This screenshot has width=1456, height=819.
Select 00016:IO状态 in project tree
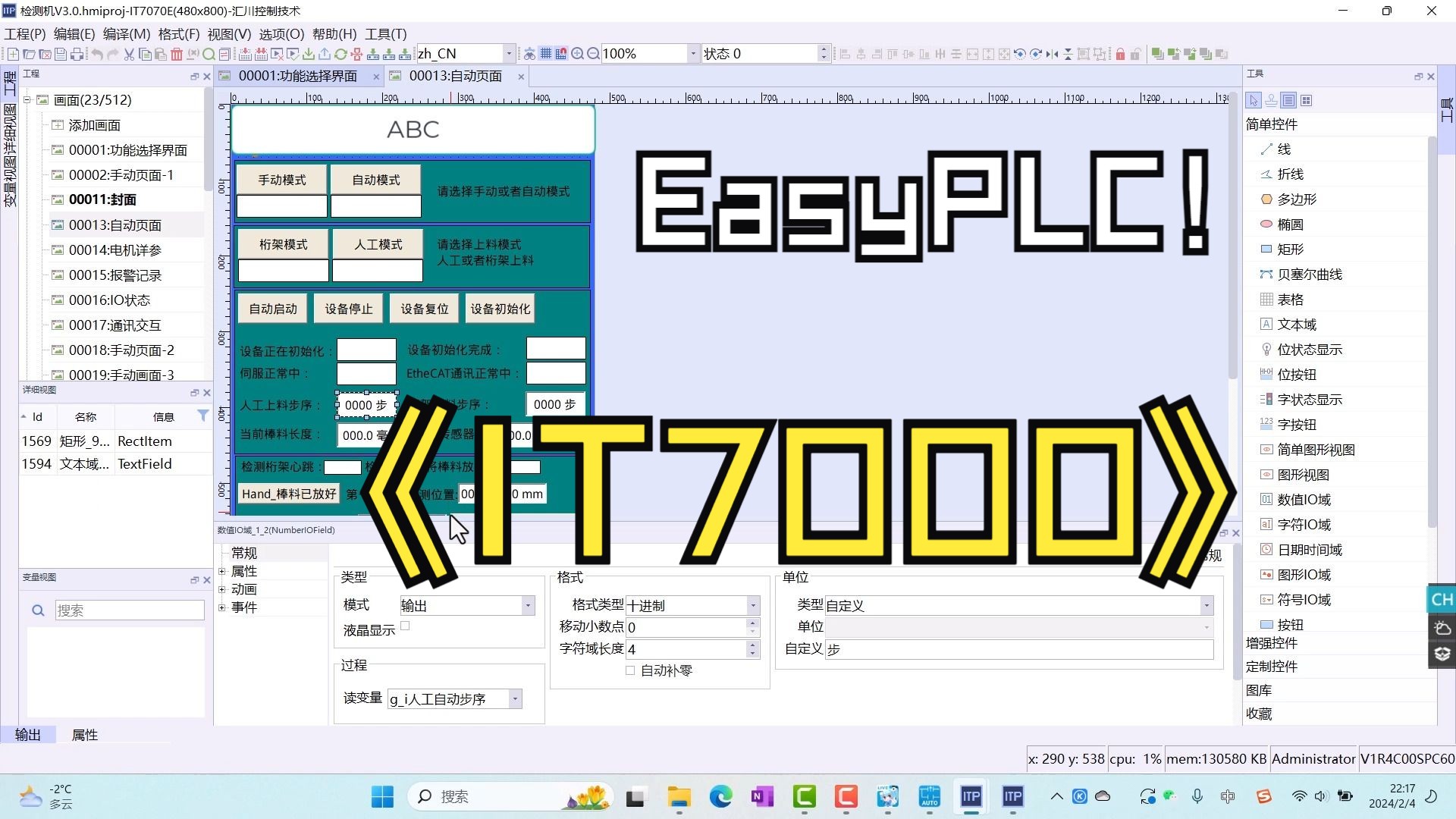[110, 300]
